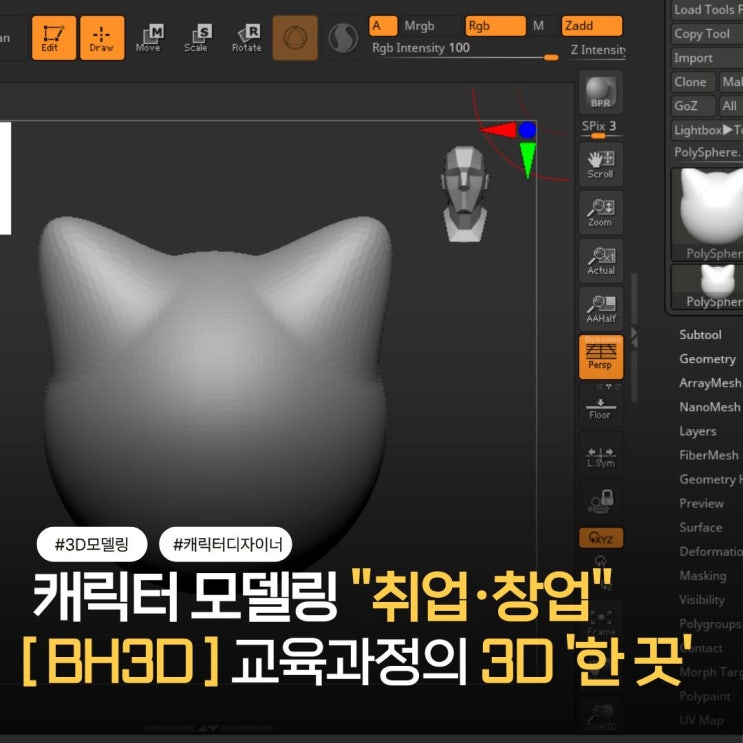Click the Clone button
Viewport: 743px width, 743px height.
tap(693, 82)
